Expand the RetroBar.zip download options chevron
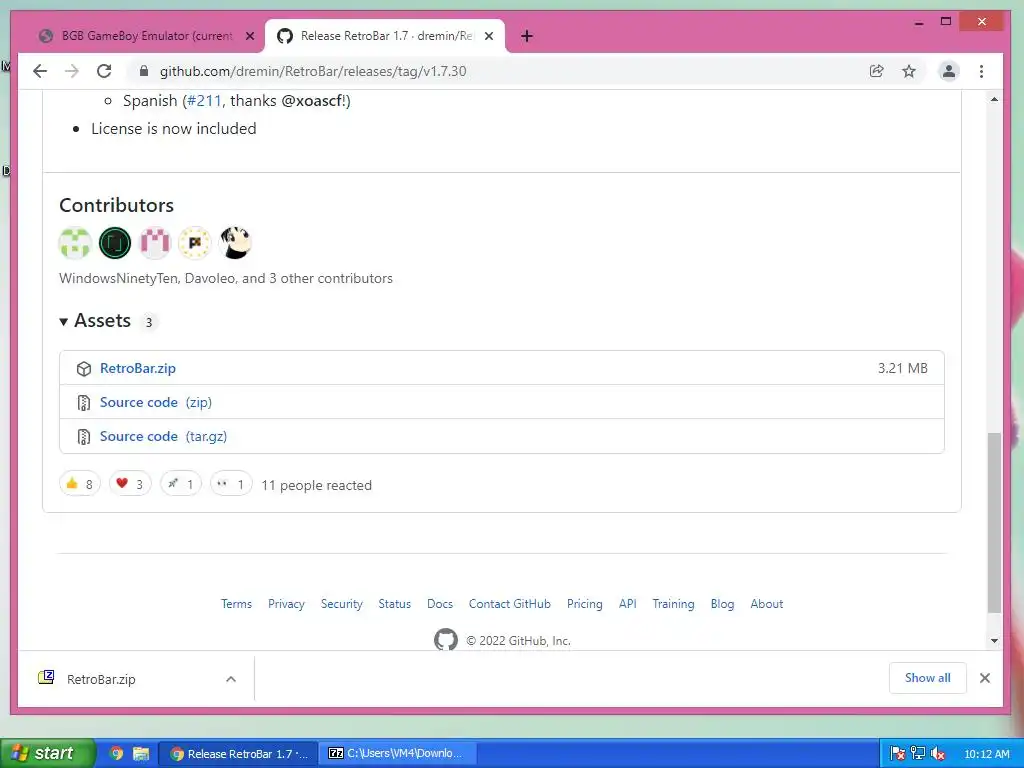The height and width of the screenshot is (768, 1024). [x=231, y=679]
